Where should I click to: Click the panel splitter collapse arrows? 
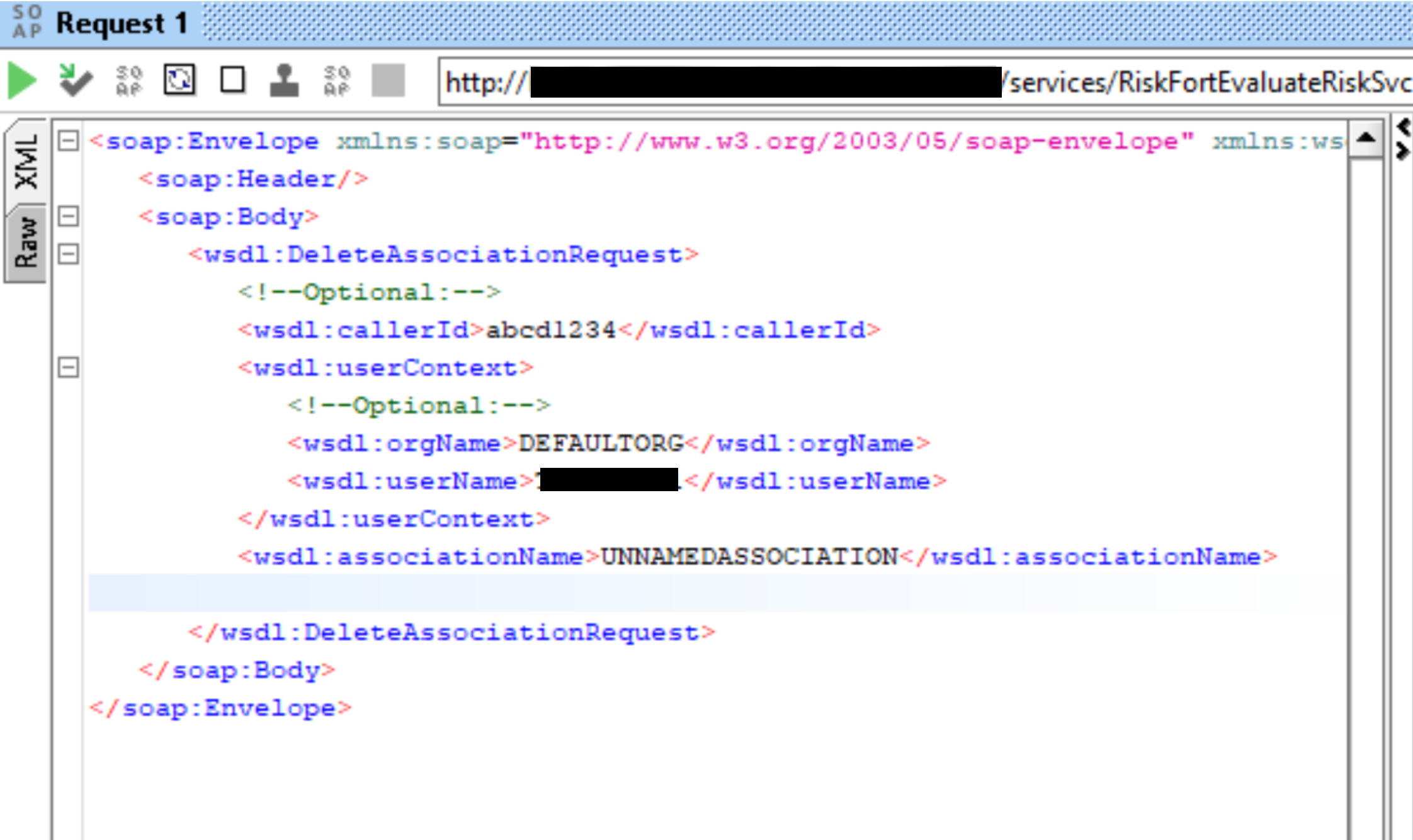click(x=1403, y=139)
